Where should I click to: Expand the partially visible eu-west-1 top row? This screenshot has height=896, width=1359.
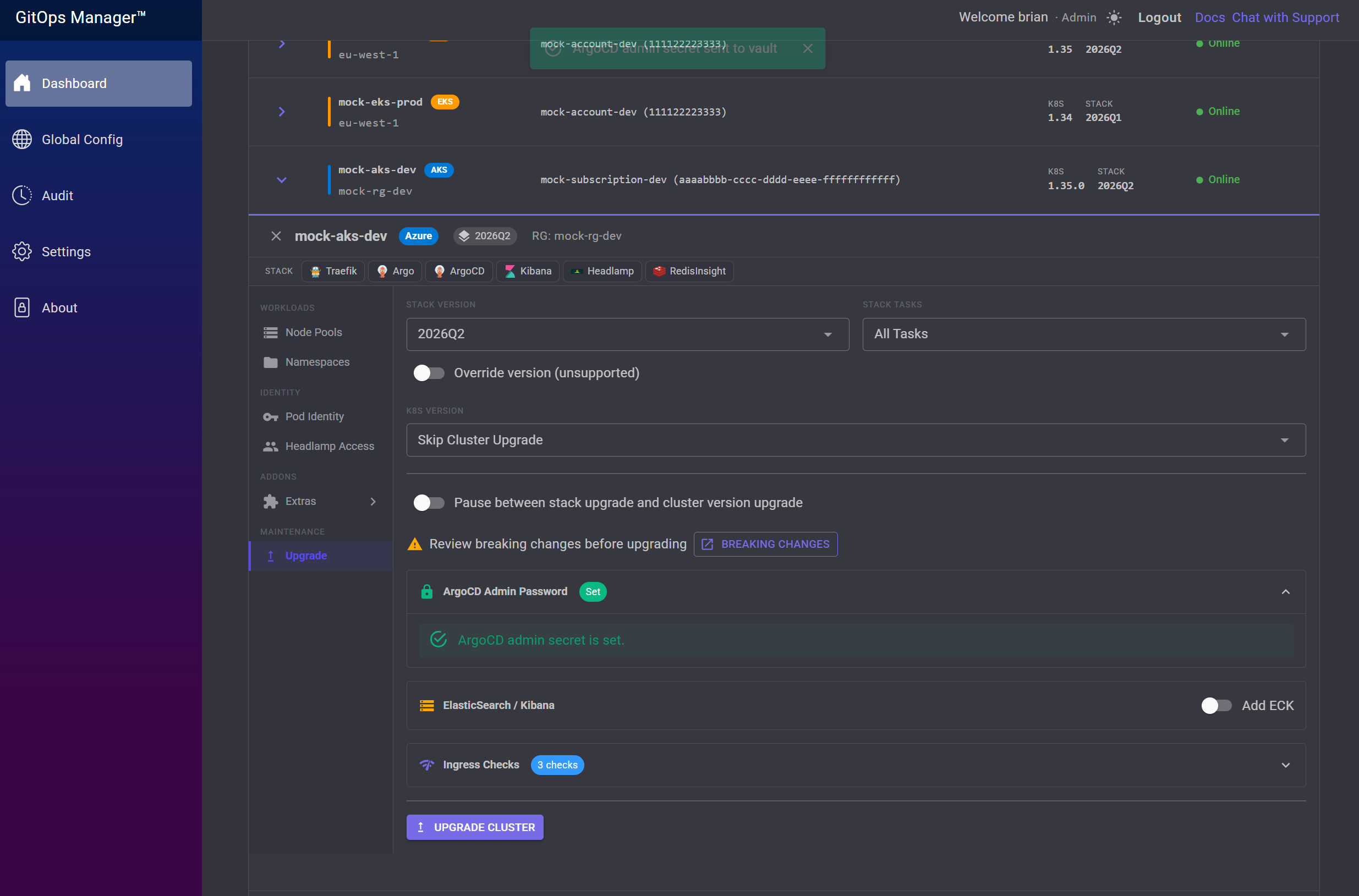(x=281, y=44)
